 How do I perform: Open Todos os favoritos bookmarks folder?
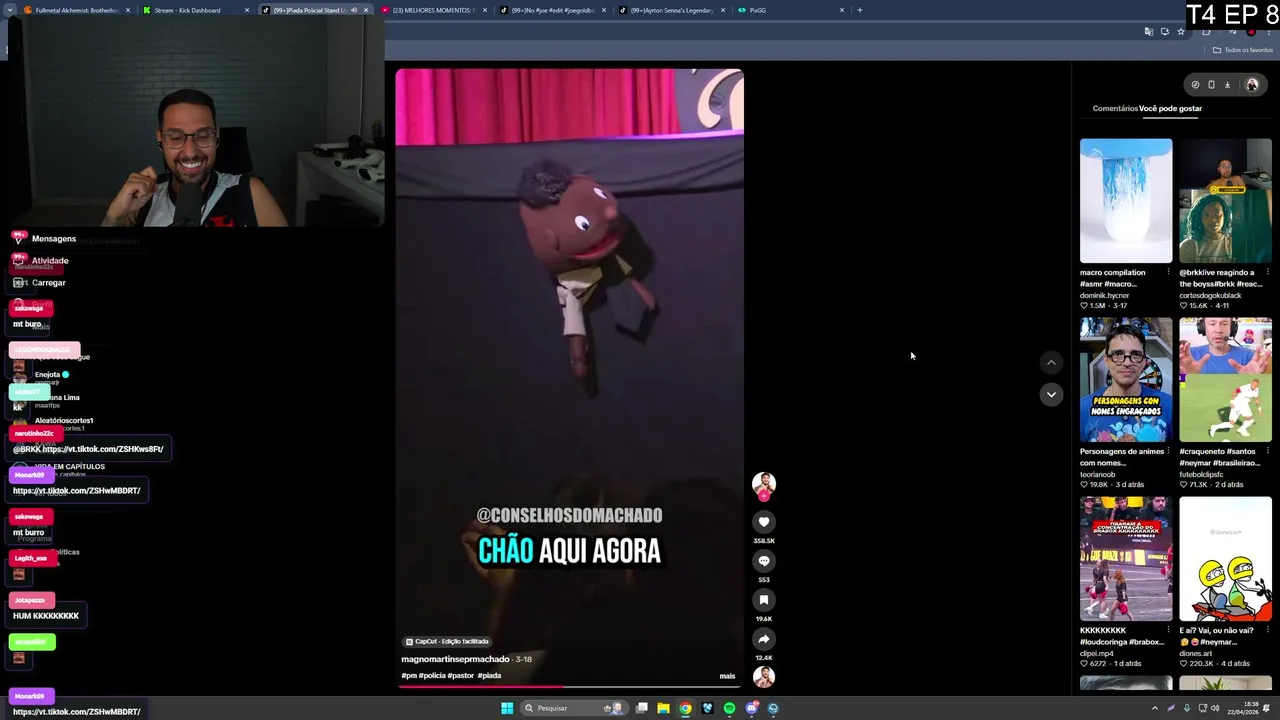point(1241,50)
